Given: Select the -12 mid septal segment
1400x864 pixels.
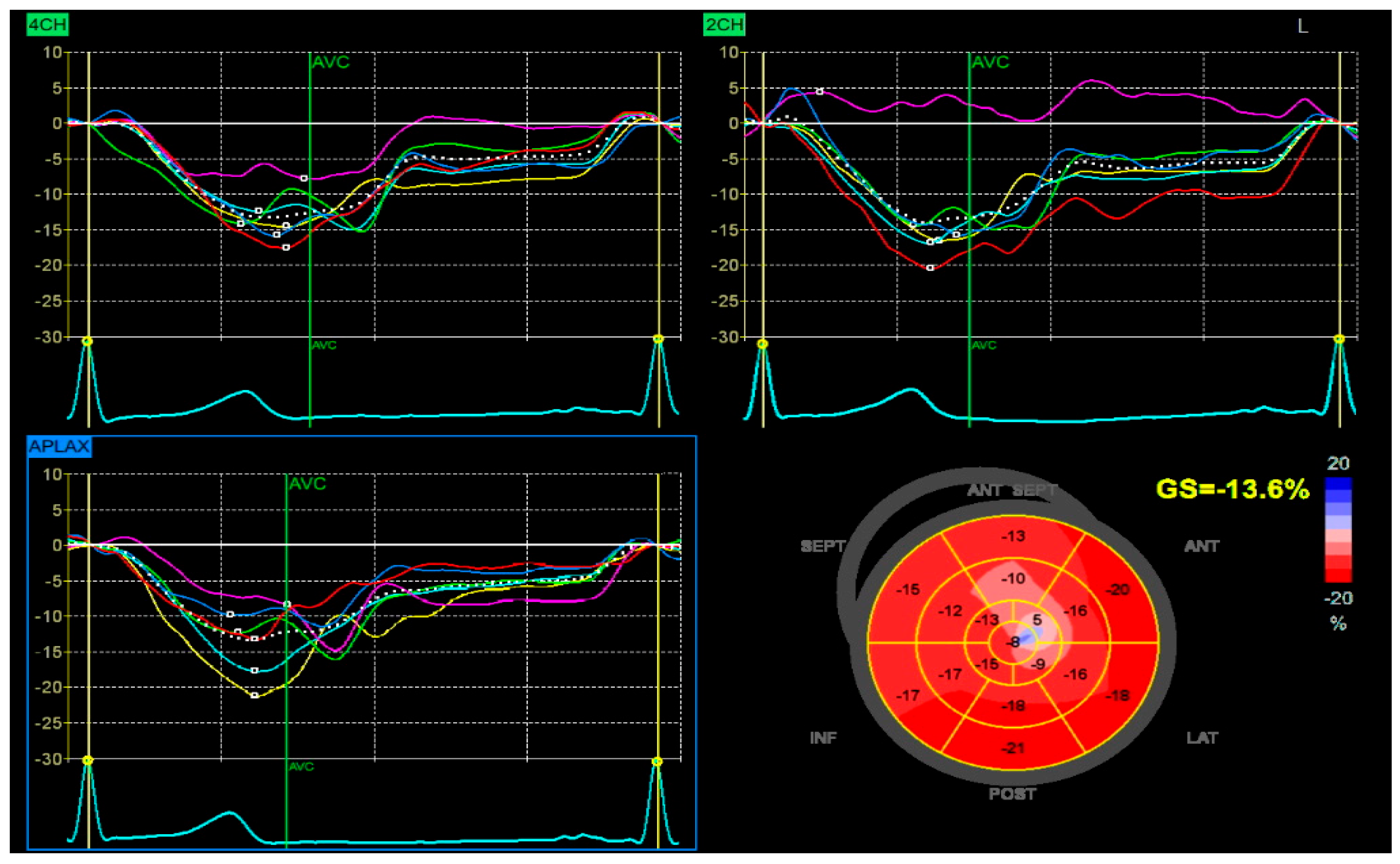Looking at the screenshot, I should tap(950, 611).
